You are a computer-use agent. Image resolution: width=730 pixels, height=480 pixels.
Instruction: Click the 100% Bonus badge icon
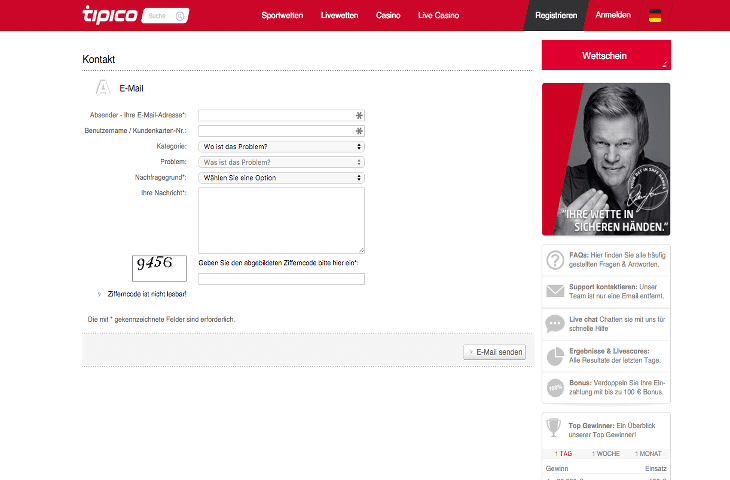click(x=555, y=387)
